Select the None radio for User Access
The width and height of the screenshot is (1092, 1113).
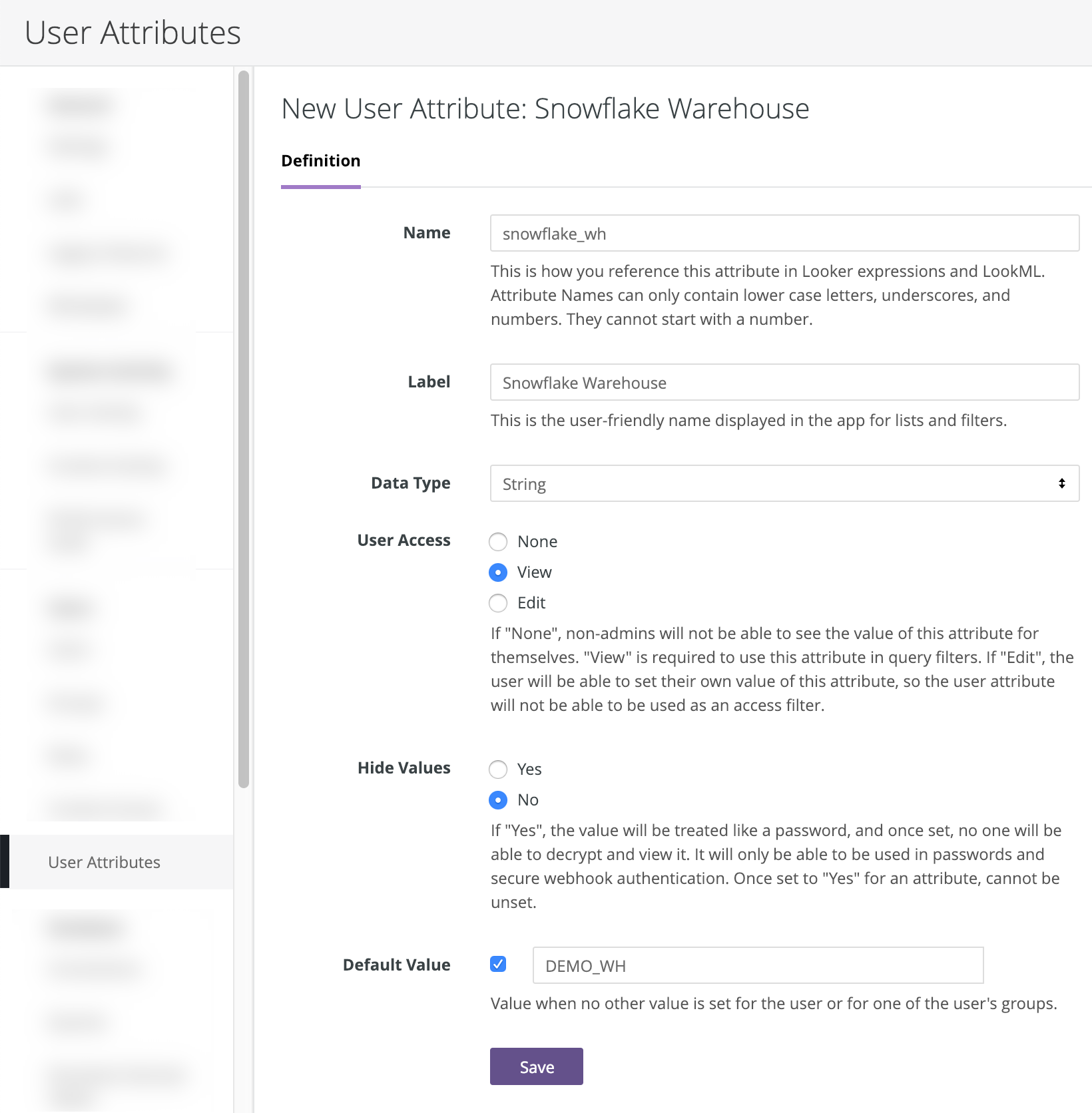[x=498, y=542]
